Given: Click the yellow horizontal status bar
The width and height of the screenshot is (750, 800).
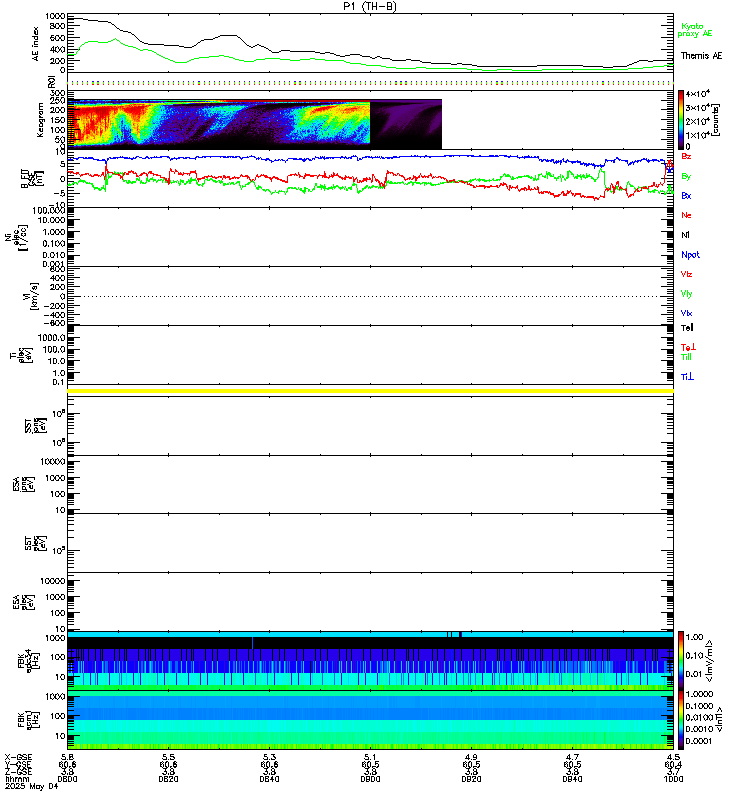Looking at the screenshot, I should pos(370,391).
